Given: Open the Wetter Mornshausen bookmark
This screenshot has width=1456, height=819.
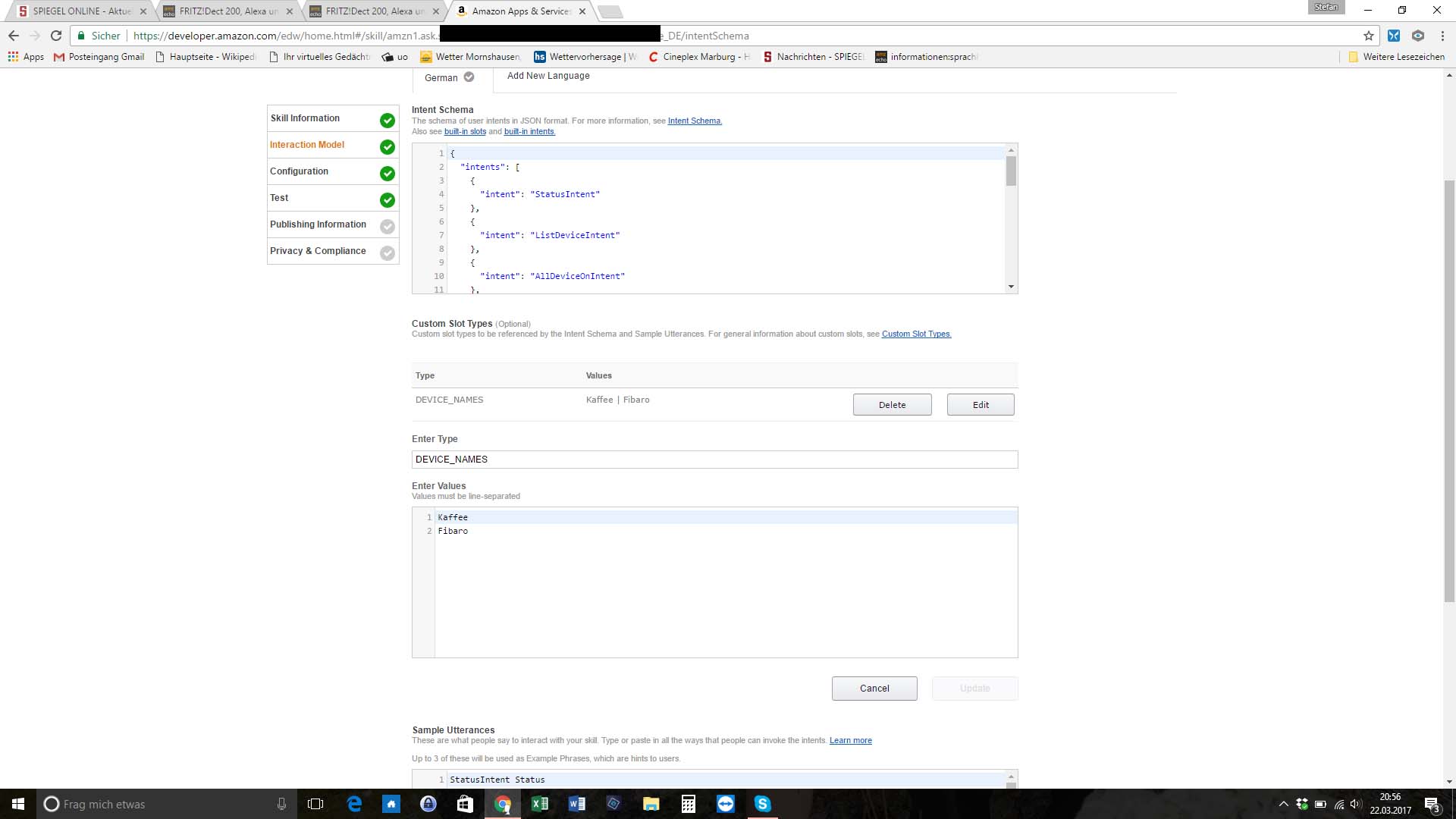Looking at the screenshot, I should click(470, 57).
